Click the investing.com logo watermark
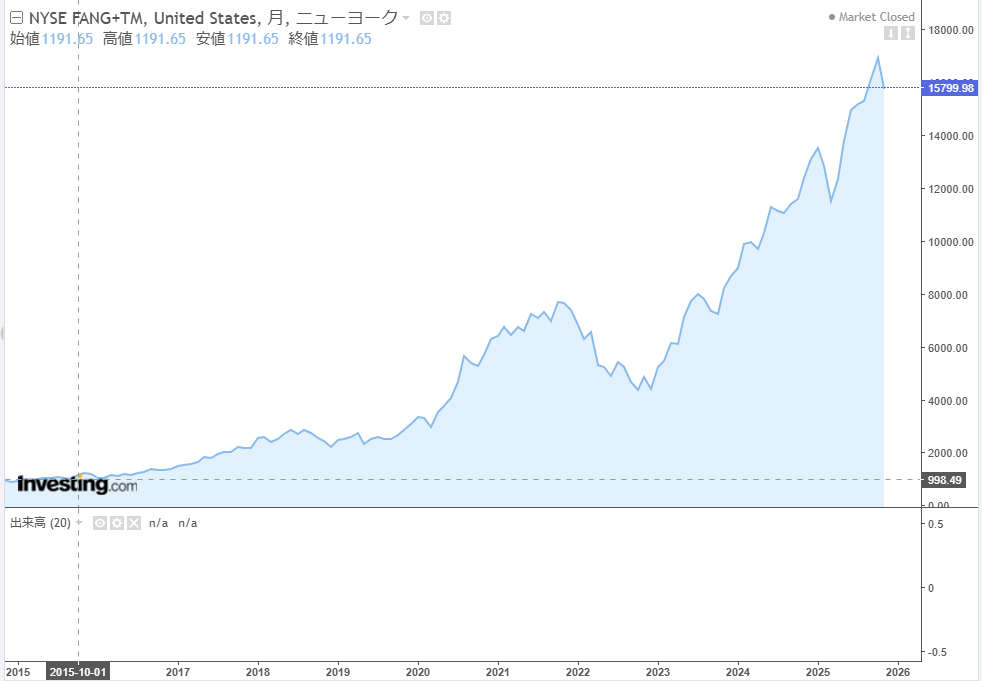Viewport: 982px width, 681px height. (x=77, y=485)
